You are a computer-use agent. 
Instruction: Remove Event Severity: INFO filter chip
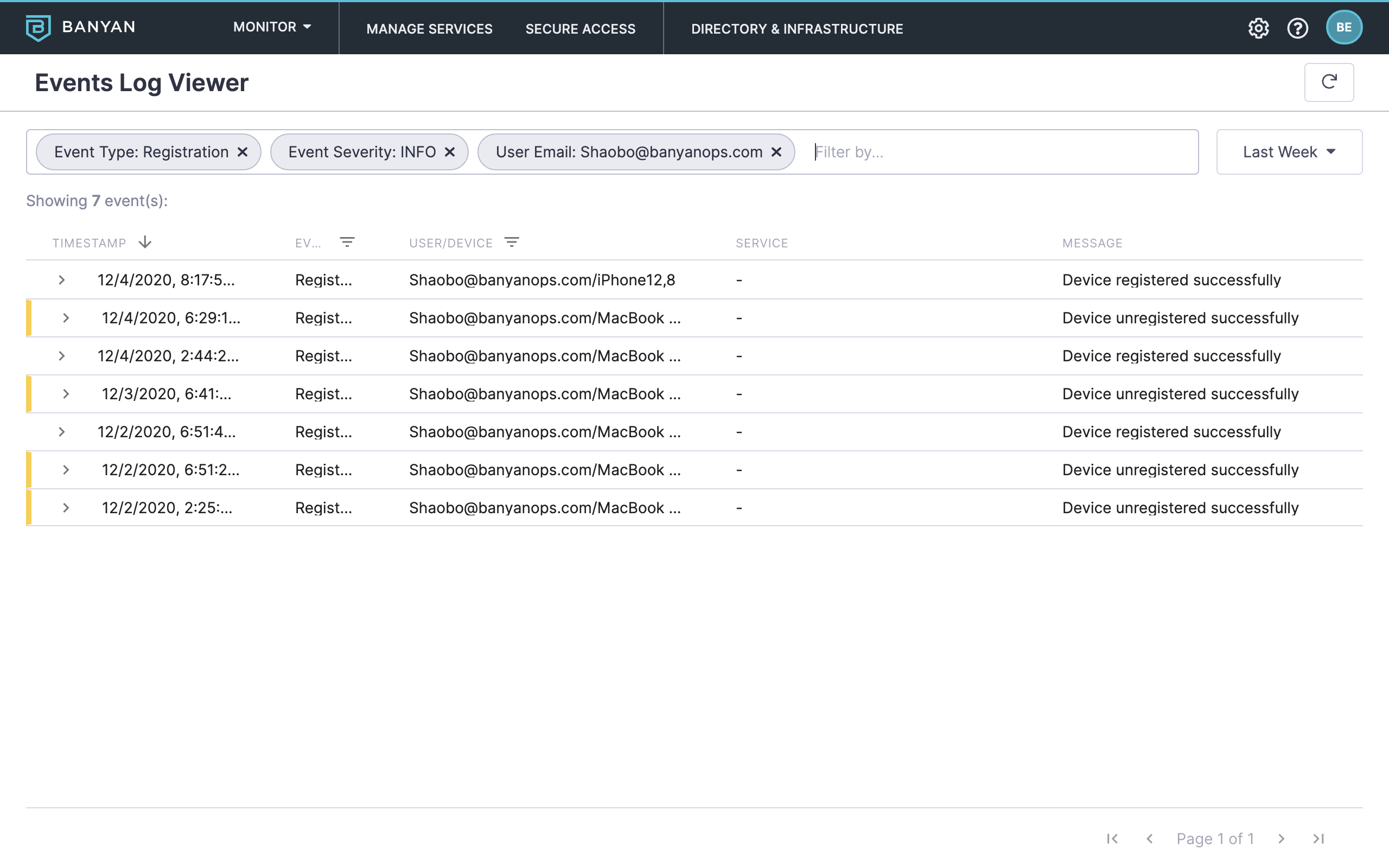coord(449,152)
